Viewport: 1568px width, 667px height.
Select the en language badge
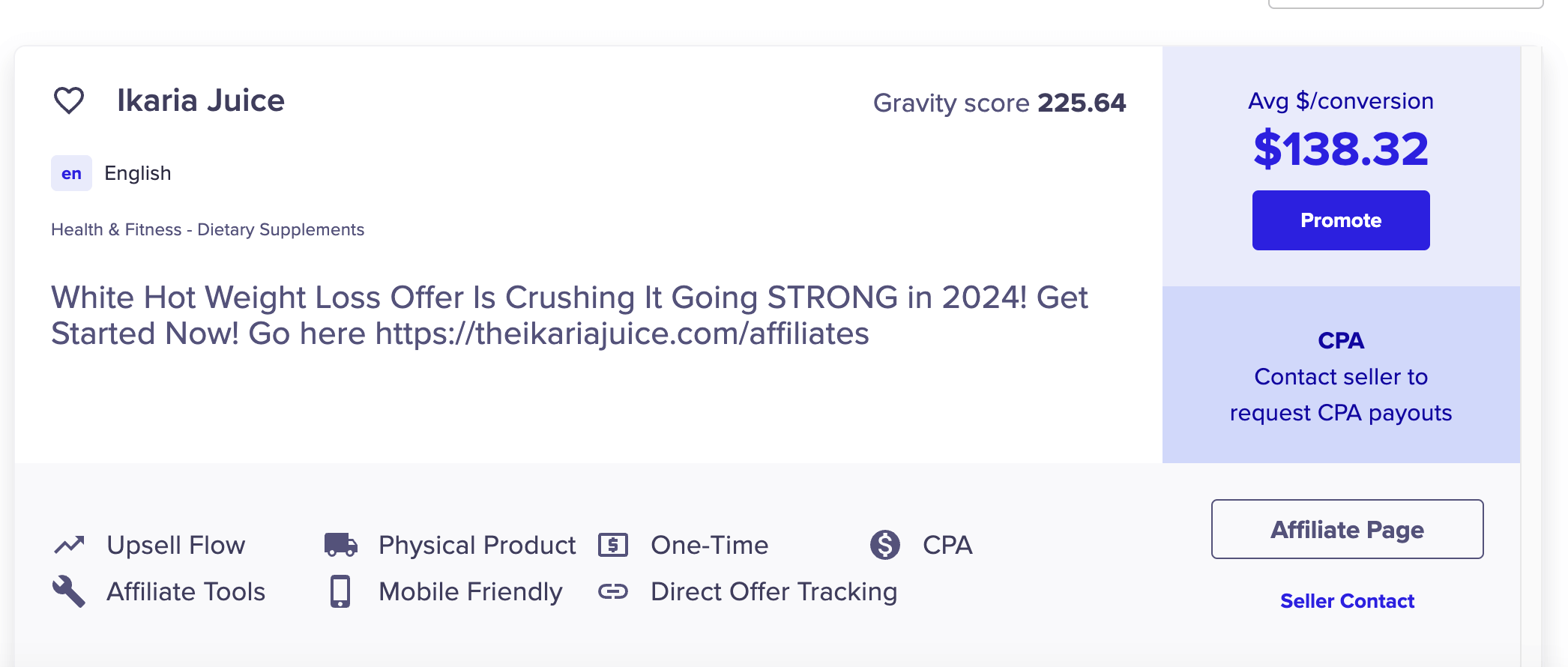pos(71,173)
